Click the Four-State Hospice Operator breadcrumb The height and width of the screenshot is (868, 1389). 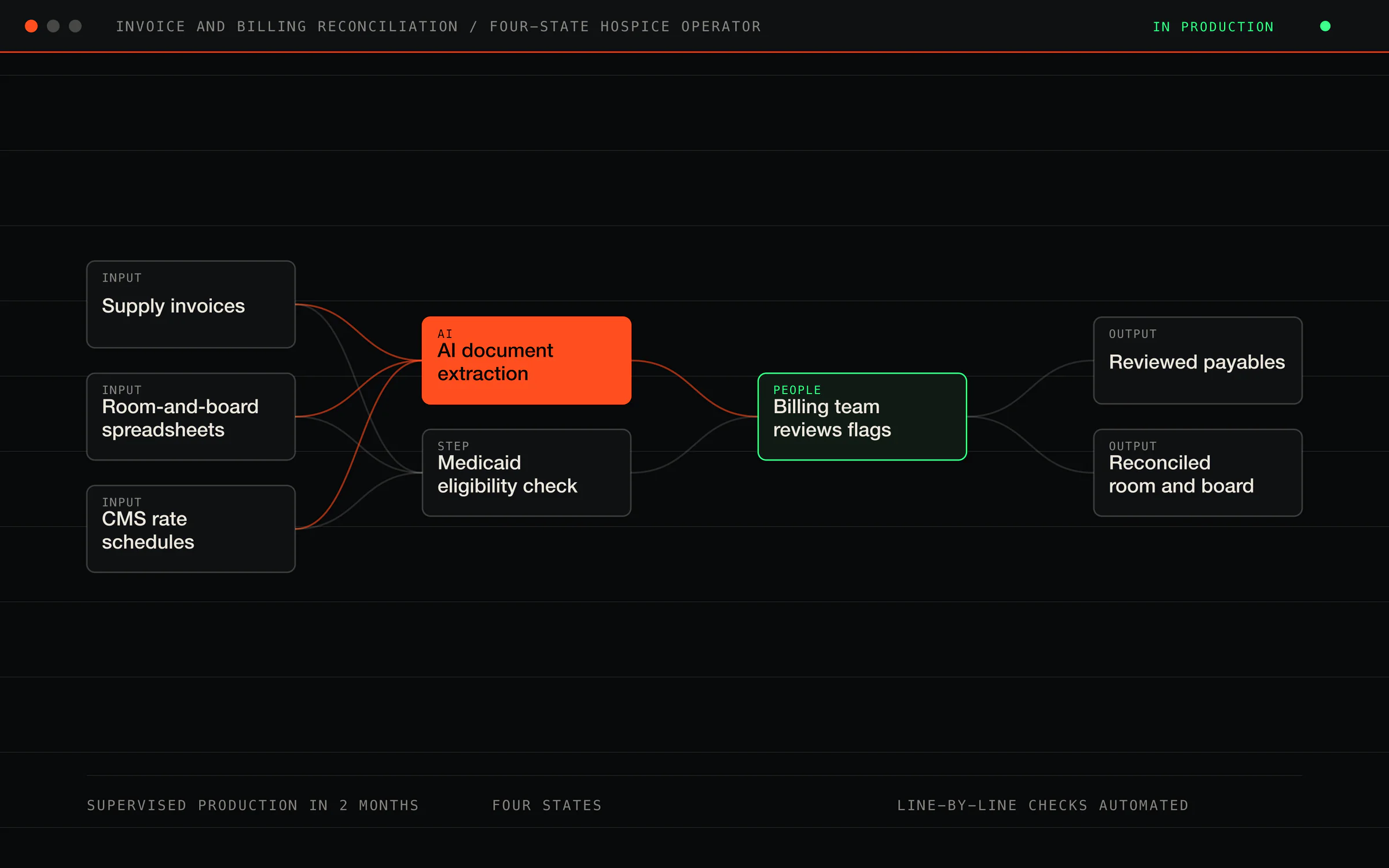[625, 27]
